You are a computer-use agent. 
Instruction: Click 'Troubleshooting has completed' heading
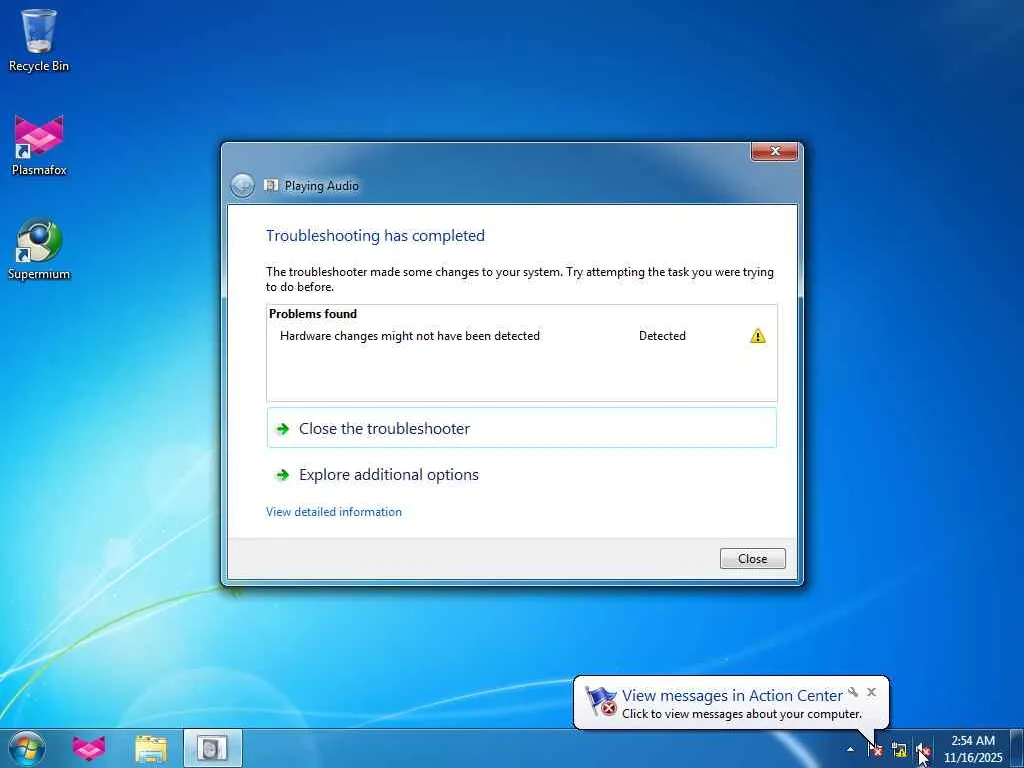[x=375, y=236]
